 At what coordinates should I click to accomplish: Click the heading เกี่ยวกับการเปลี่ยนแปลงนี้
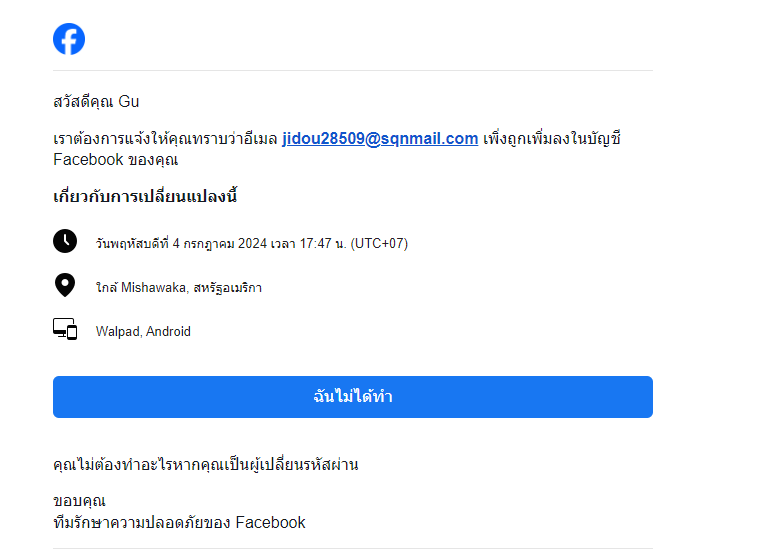145,196
